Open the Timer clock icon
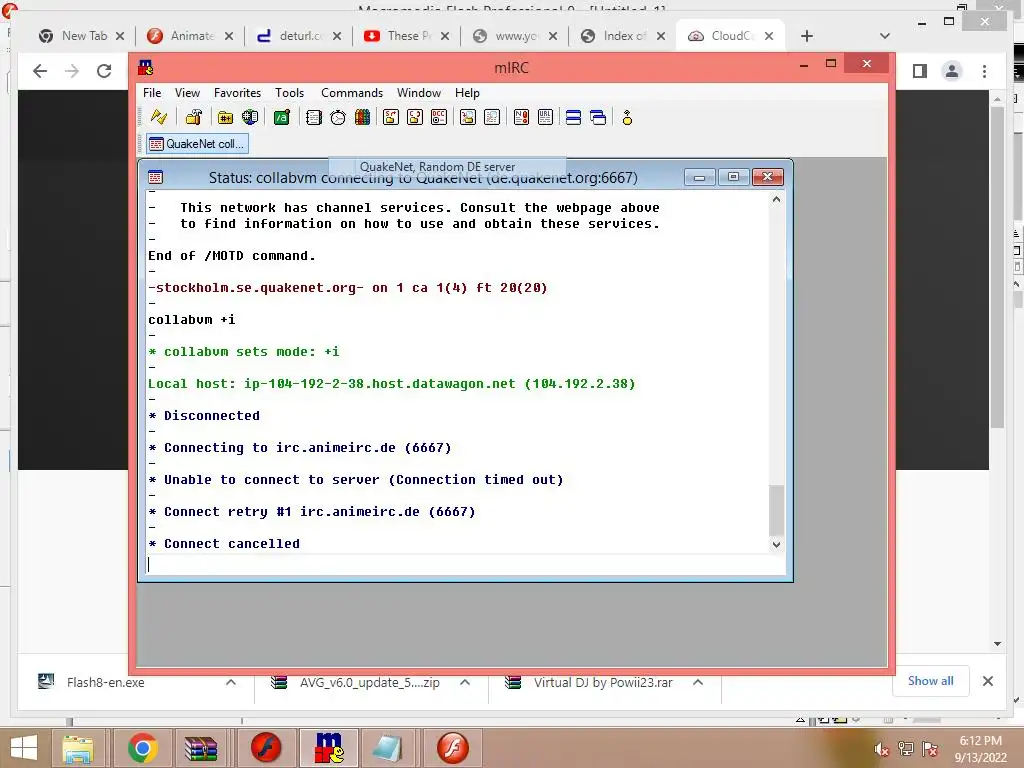Viewport: 1024px width, 768px height. (338, 118)
